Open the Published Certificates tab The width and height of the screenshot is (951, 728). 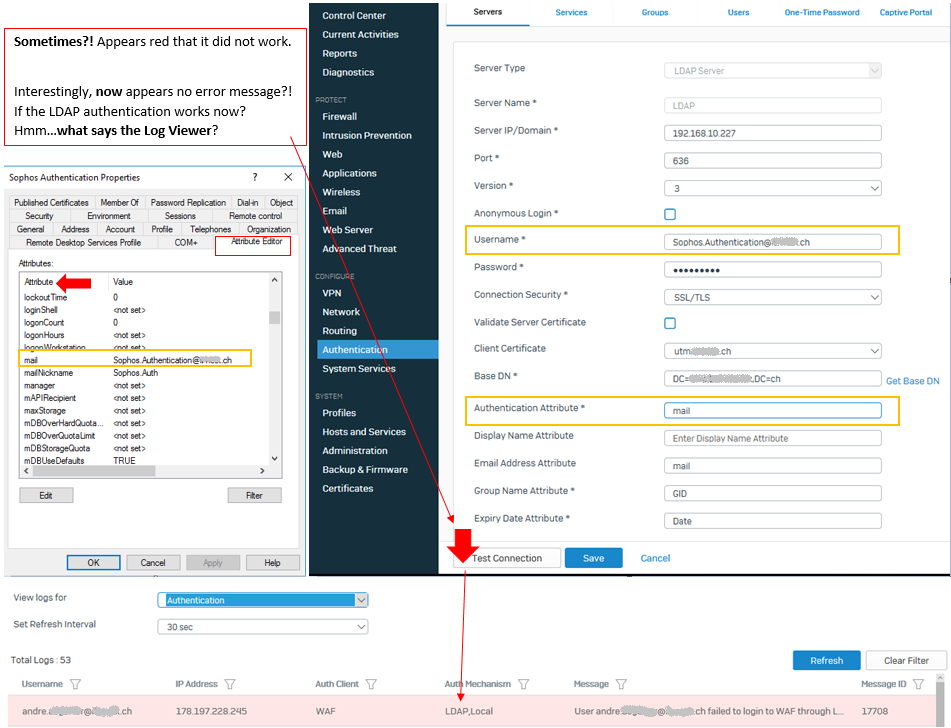(x=52, y=203)
